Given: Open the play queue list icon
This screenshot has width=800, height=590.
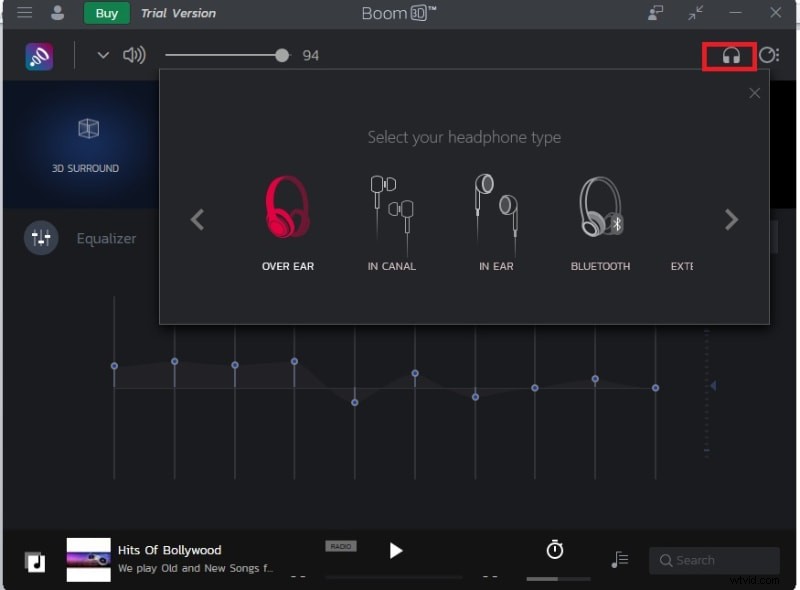Looking at the screenshot, I should tap(619, 560).
